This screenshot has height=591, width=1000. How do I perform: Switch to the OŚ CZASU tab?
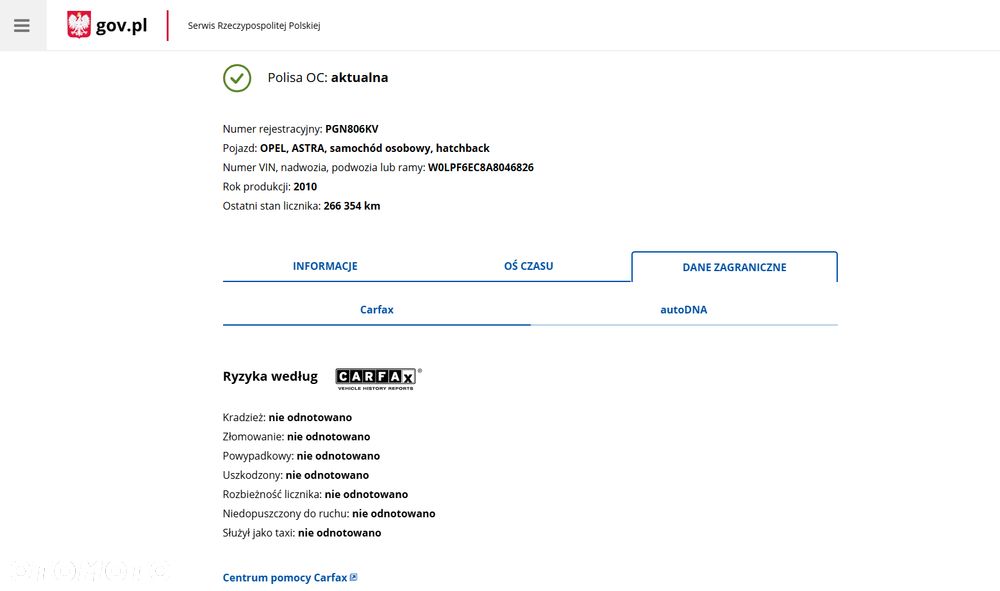click(x=529, y=266)
